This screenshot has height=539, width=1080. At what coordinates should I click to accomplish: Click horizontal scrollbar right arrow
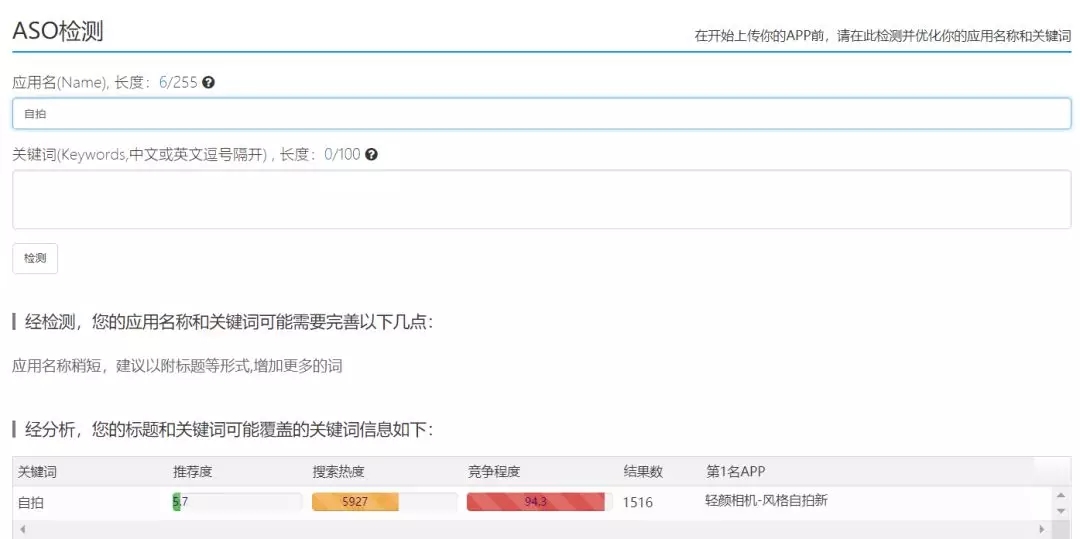click(x=1043, y=529)
